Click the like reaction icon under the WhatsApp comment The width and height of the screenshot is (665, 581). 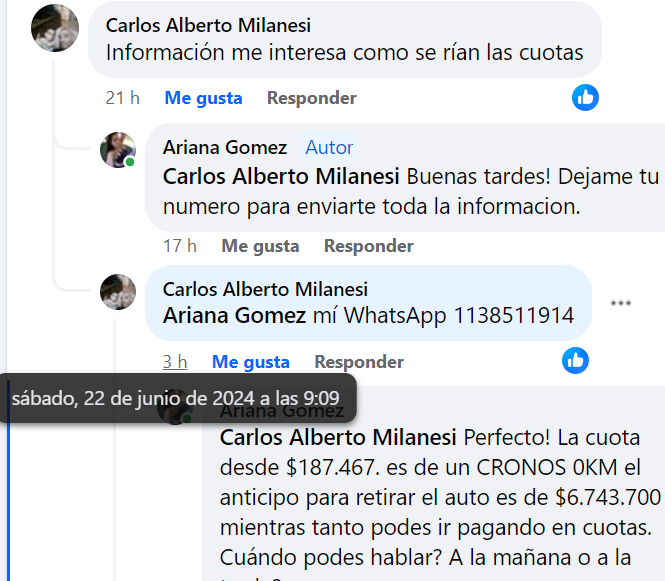pyautogui.click(x=576, y=361)
